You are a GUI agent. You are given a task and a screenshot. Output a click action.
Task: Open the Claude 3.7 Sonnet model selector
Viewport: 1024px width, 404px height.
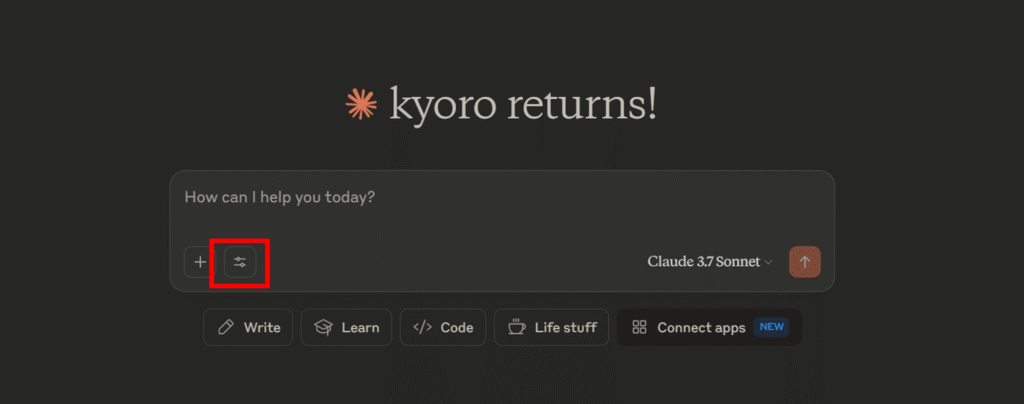(710, 262)
